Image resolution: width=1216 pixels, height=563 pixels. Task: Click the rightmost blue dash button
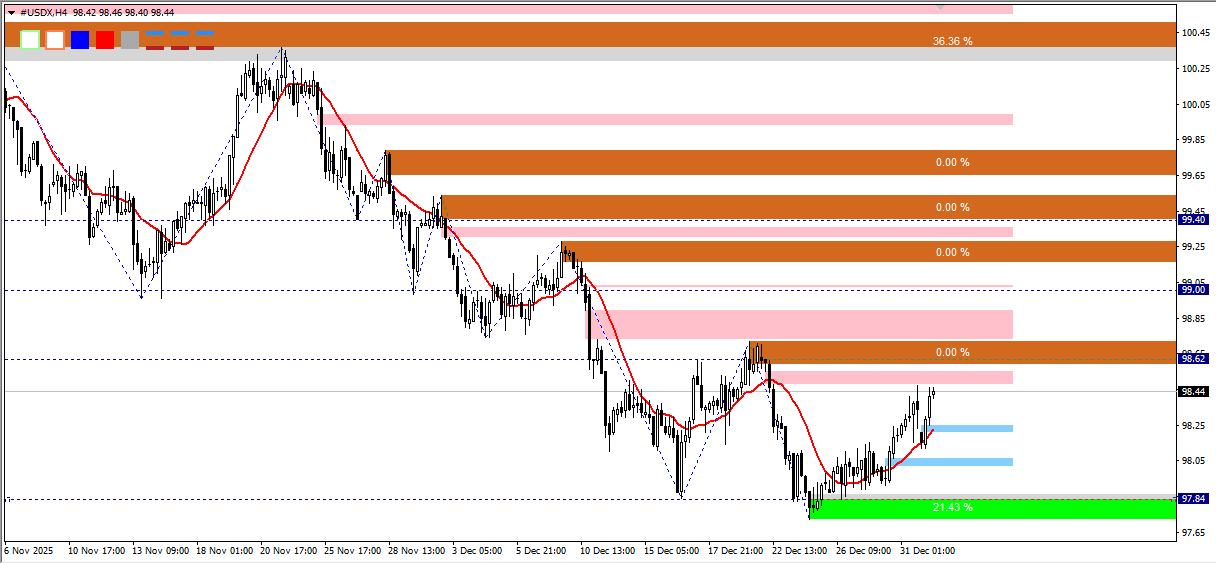pos(204,33)
